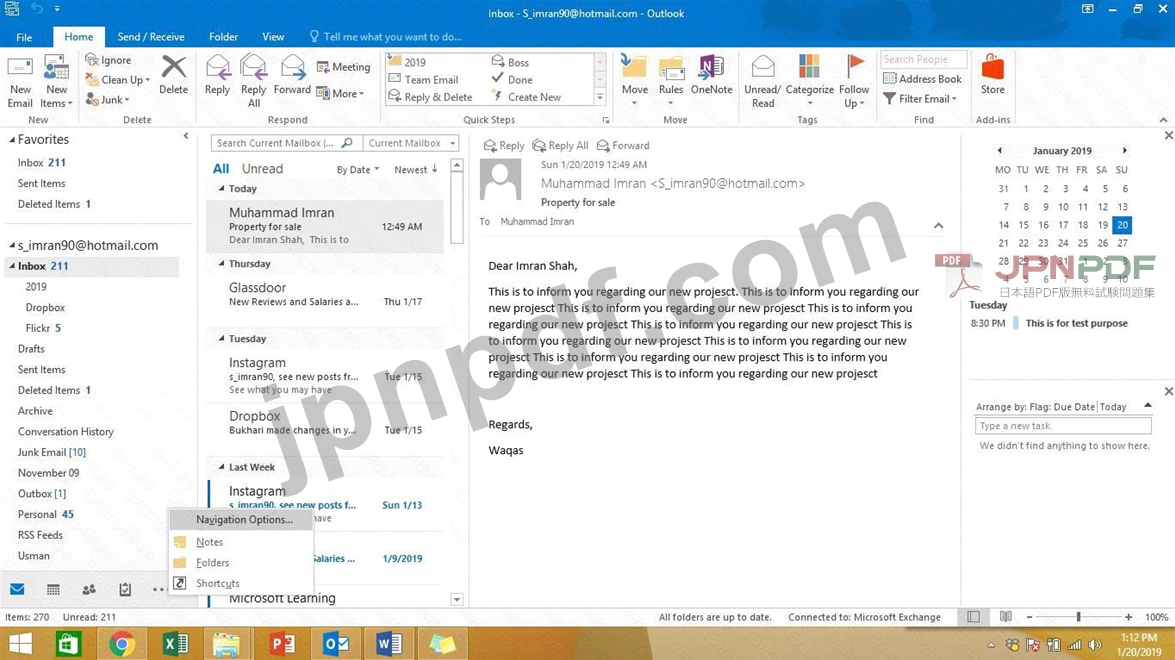Open the Junk dropdown
The width and height of the screenshot is (1175, 660).
pos(108,99)
